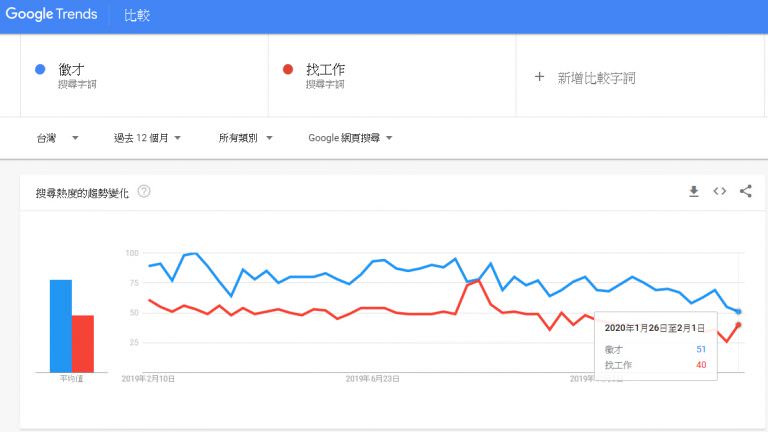
Task: Open help for 搜尋熱度的趨勢變化
Action: coord(144,192)
